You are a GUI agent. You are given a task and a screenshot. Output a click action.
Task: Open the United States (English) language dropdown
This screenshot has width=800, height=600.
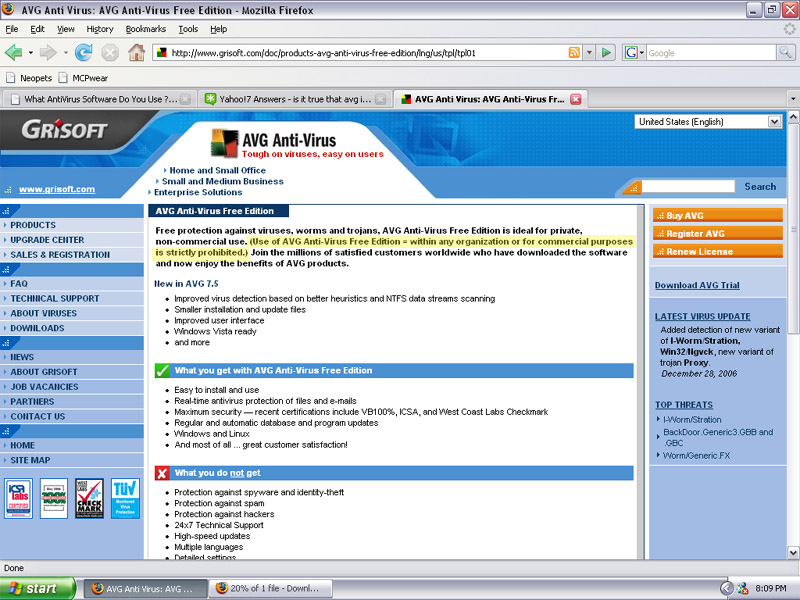click(x=708, y=121)
